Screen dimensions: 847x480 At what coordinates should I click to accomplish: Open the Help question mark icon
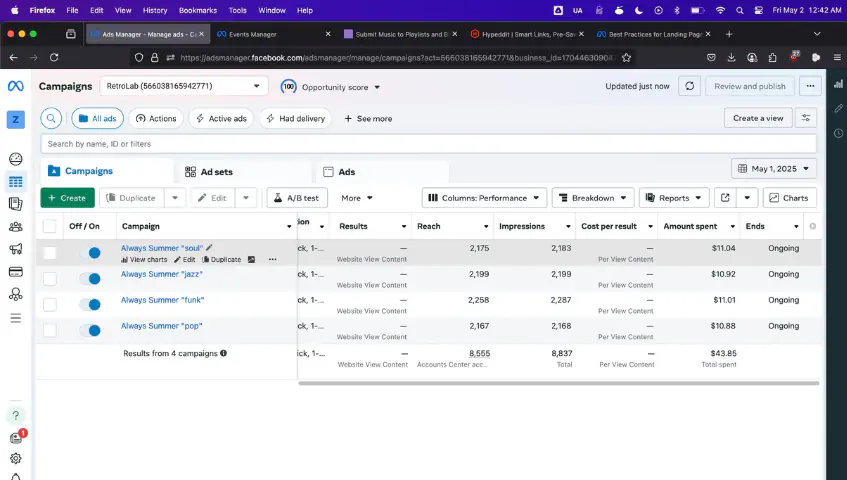click(16, 415)
